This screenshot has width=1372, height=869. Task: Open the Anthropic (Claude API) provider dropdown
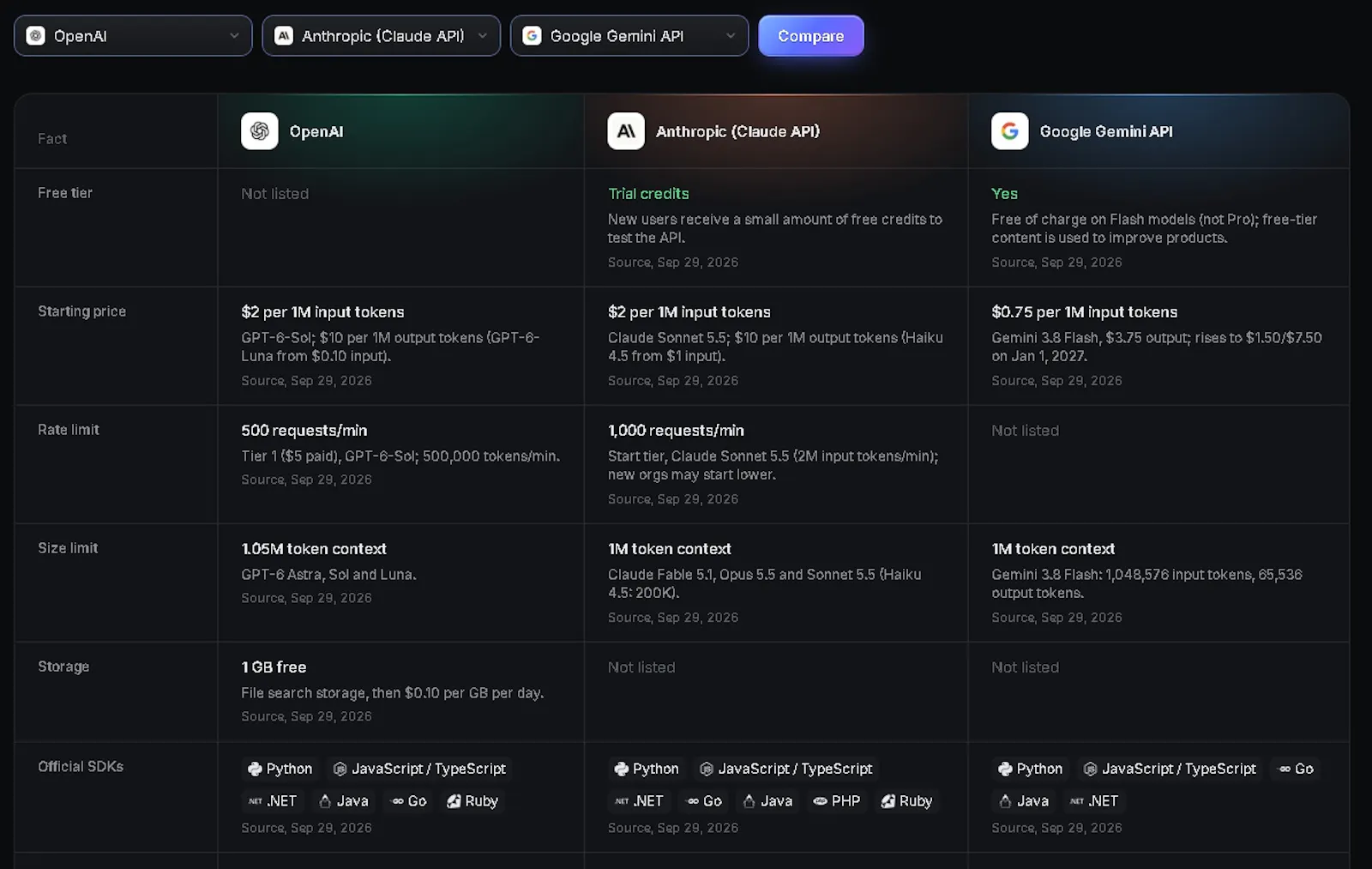pyautogui.click(x=381, y=36)
